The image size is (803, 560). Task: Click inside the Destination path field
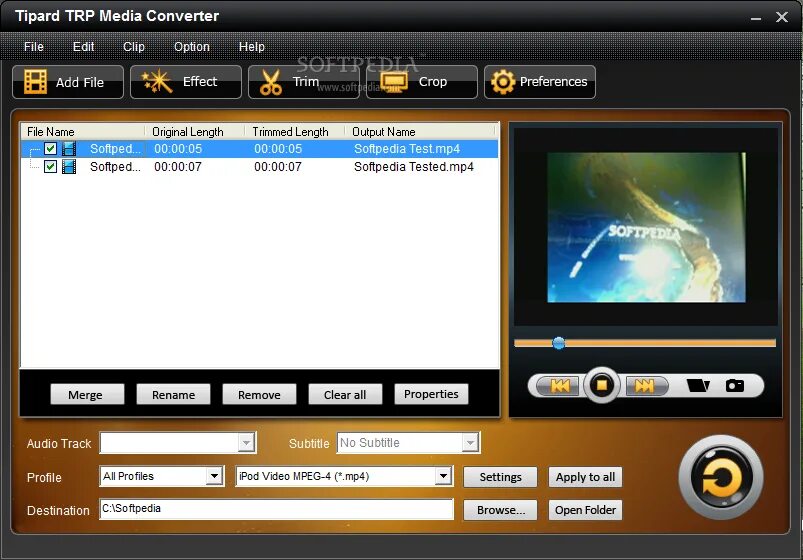point(277,509)
